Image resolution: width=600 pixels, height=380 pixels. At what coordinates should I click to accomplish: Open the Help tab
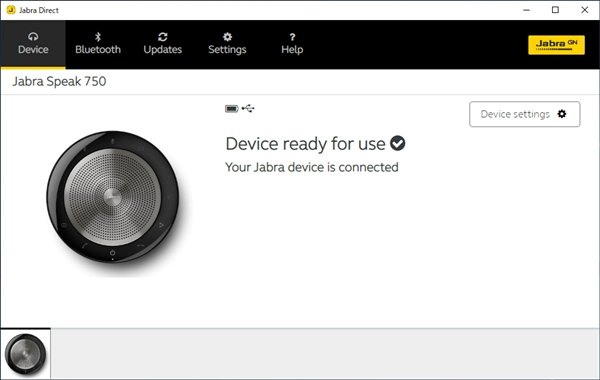(292, 44)
